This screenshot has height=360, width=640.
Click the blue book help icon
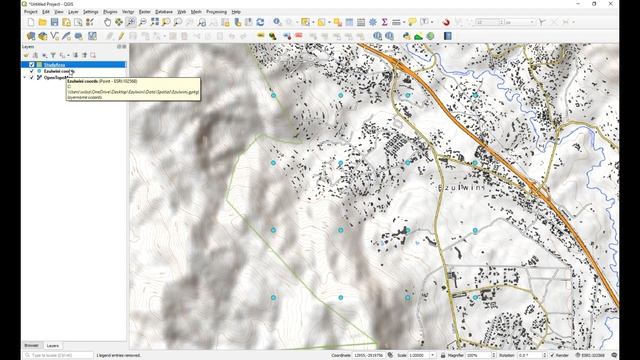coord(448,36)
